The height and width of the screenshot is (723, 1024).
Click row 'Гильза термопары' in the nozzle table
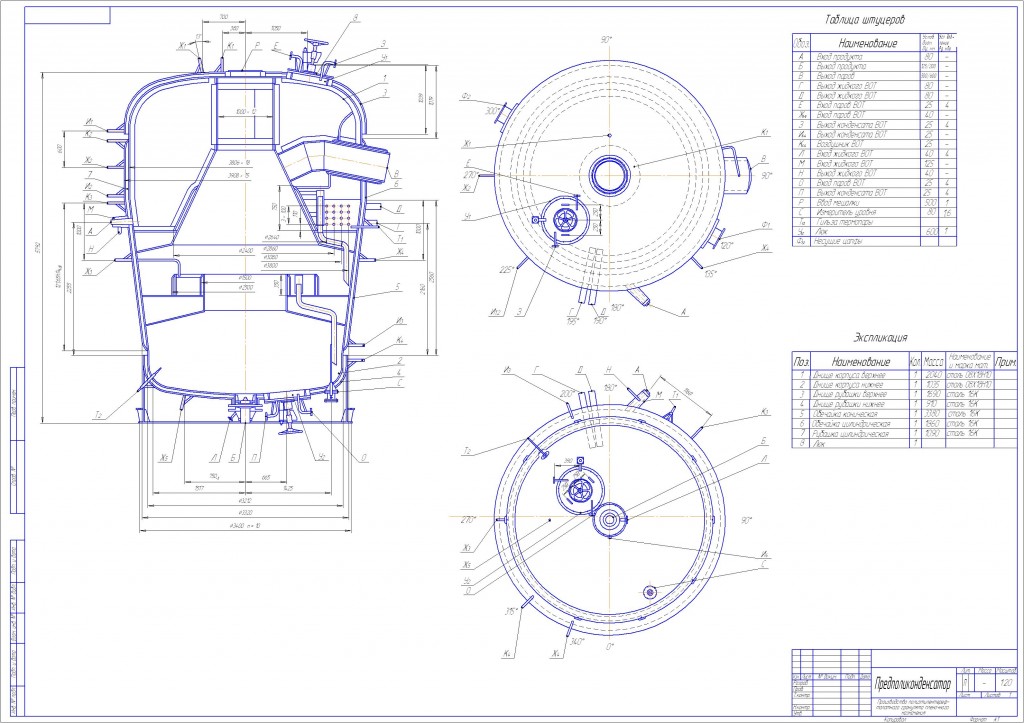coord(874,222)
